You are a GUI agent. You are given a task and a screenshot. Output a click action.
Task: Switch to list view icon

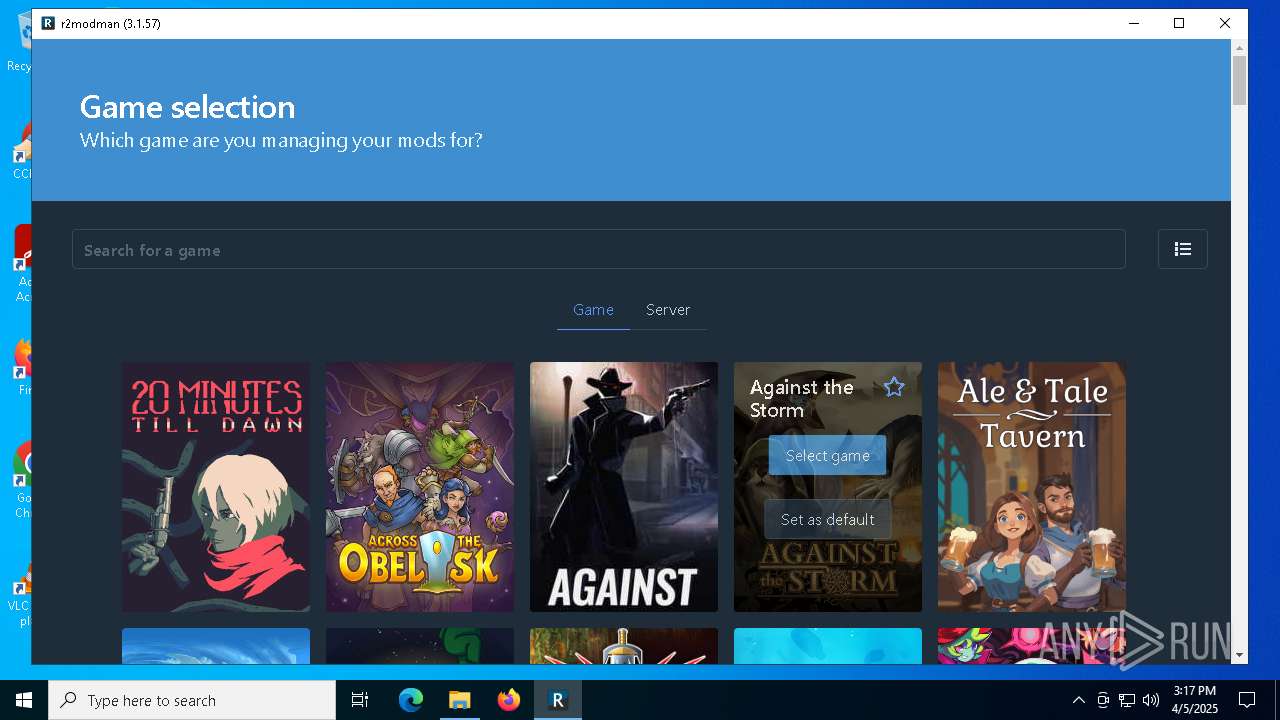tap(1182, 249)
